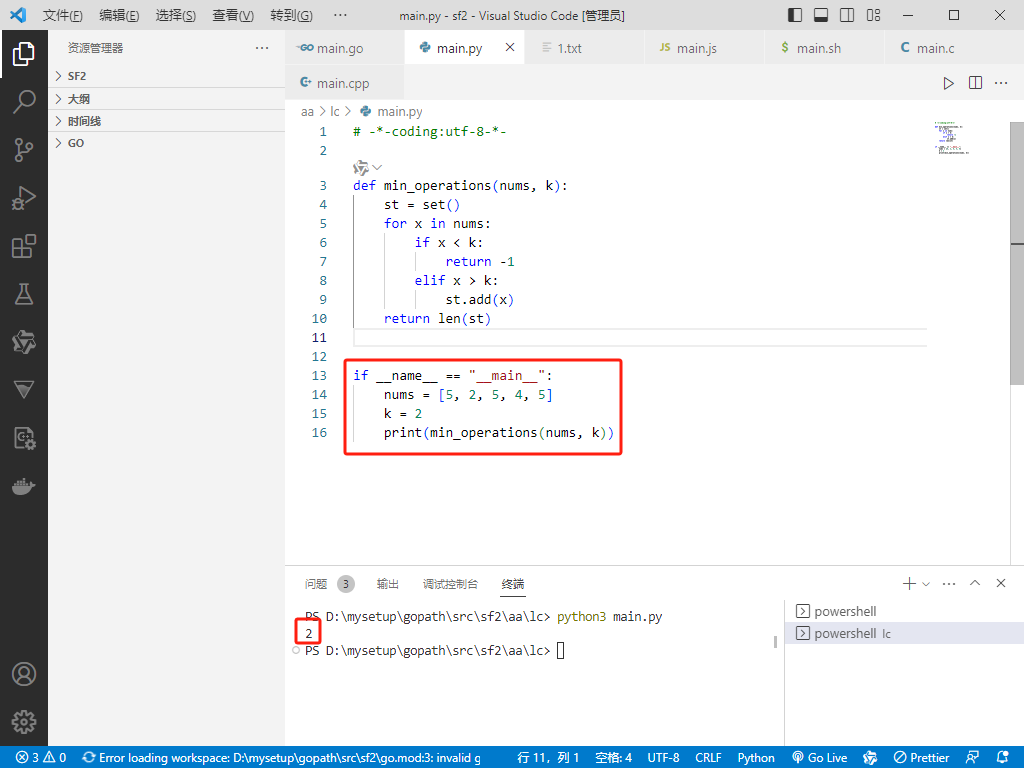Create a new terminal with plus icon
Viewport: 1024px width, 768px height.
point(909,583)
